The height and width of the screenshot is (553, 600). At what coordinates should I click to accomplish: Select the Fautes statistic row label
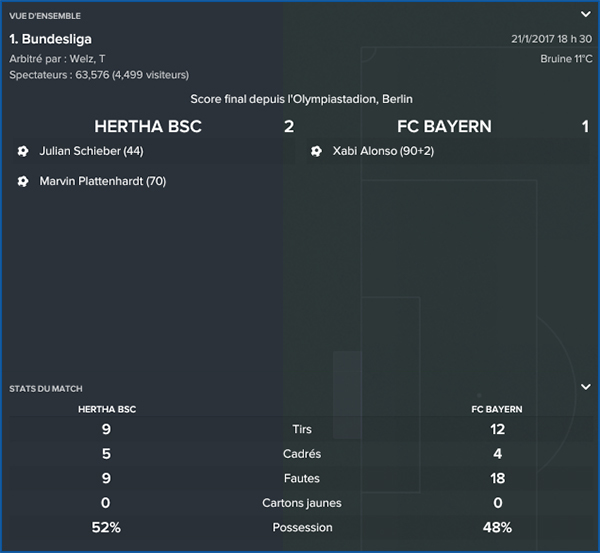click(x=302, y=479)
